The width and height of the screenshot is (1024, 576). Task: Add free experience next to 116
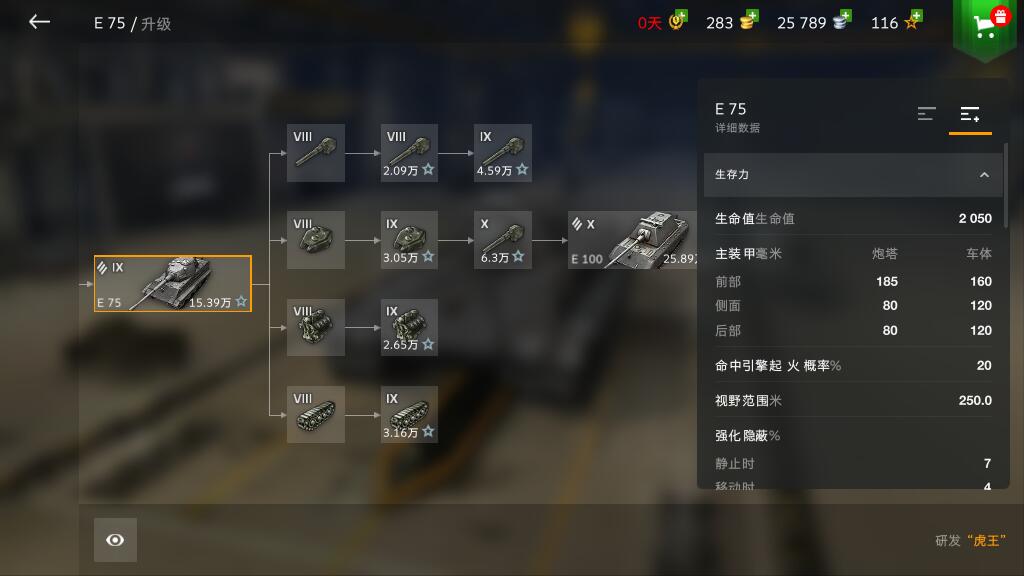913,20
